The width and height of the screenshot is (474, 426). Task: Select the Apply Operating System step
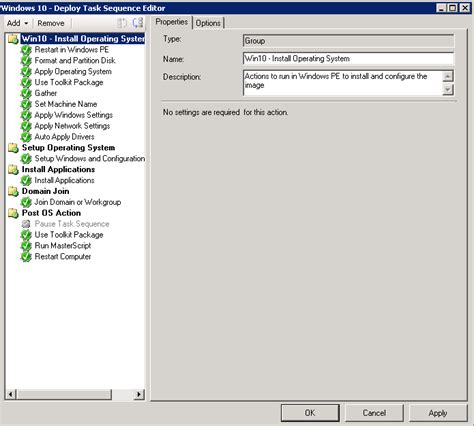click(x=73, y=71)
